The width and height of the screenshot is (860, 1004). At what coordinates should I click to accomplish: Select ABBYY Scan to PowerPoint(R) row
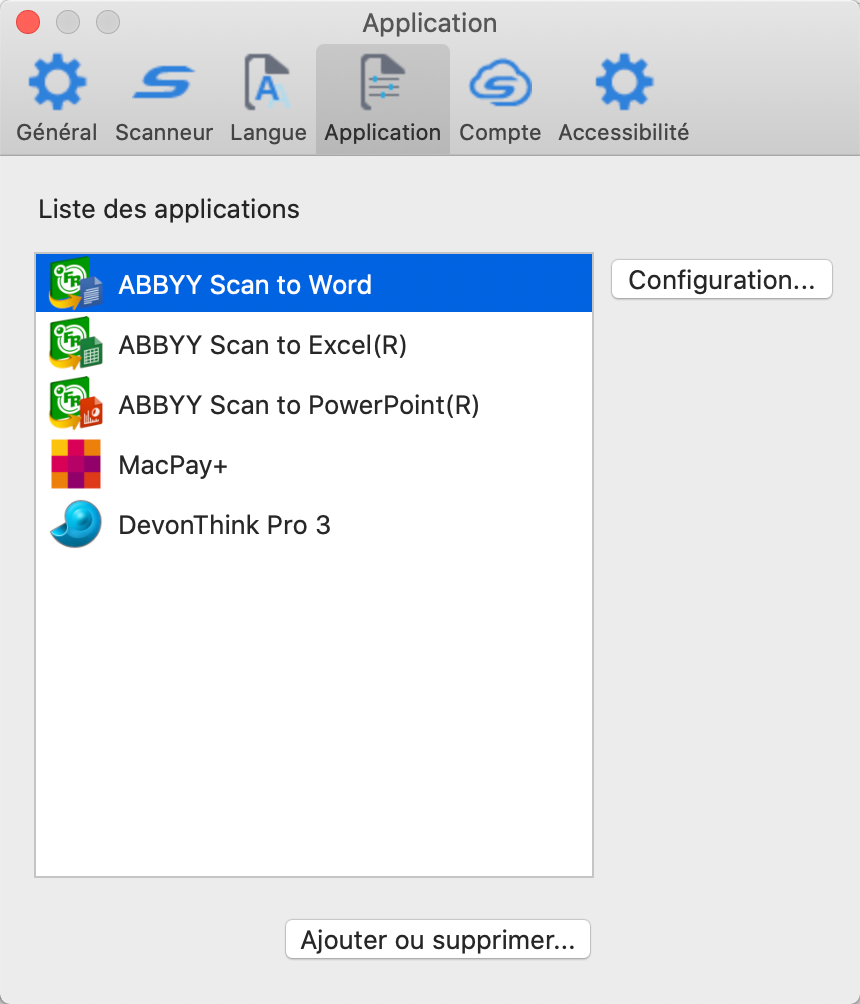(314, 404)
